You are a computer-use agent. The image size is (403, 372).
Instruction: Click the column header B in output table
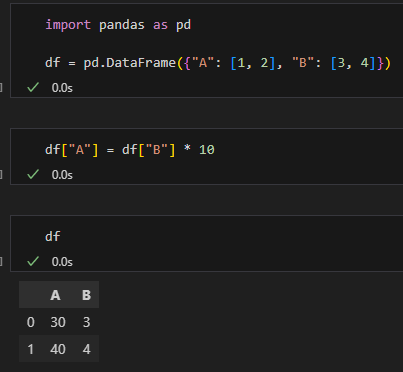86,295
